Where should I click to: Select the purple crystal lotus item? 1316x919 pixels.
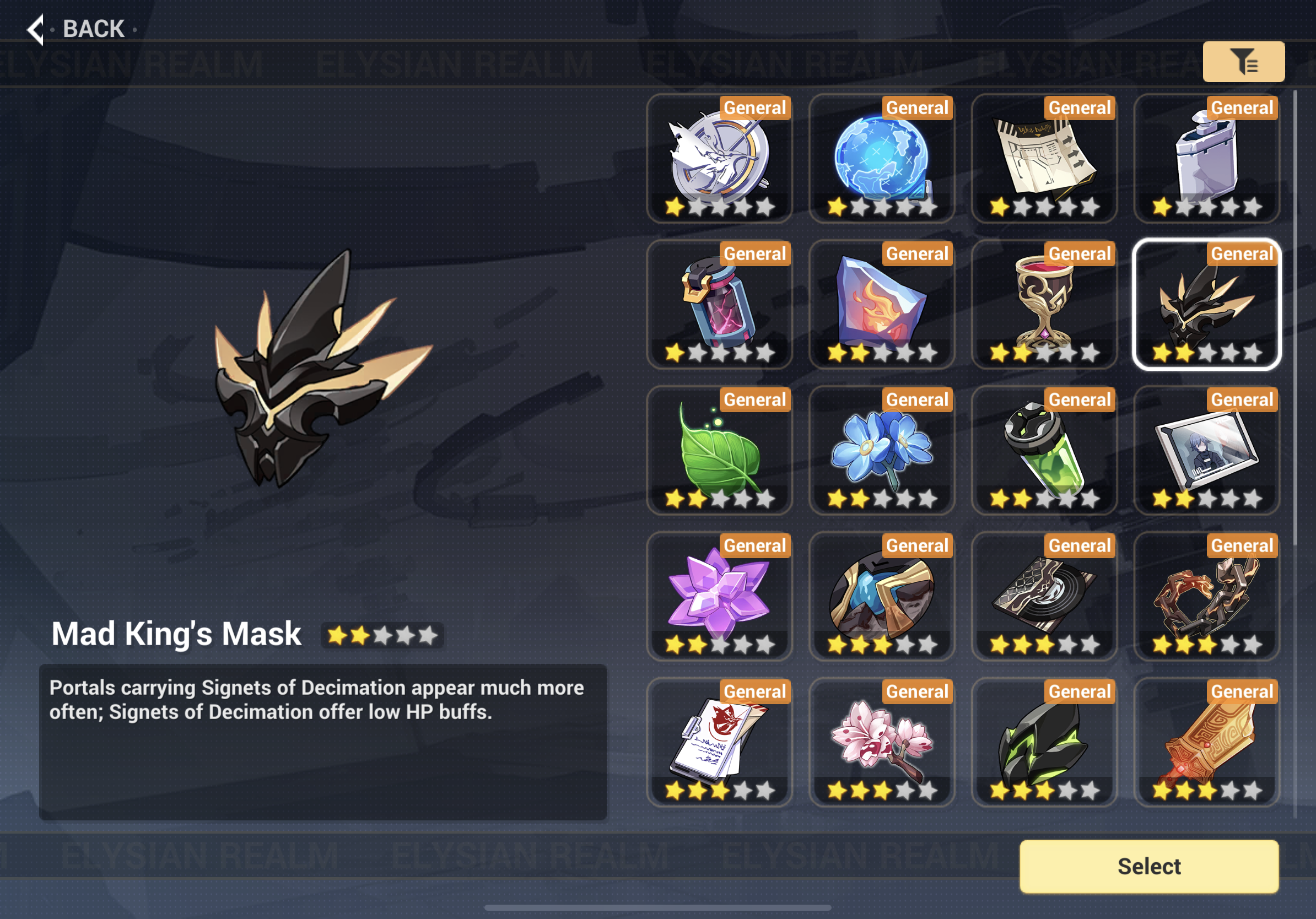click(719, 597)
